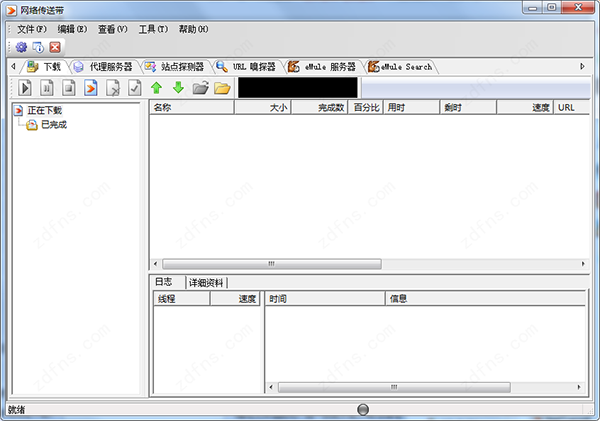Click the green up arrow icon

click(x=156, y=89)
